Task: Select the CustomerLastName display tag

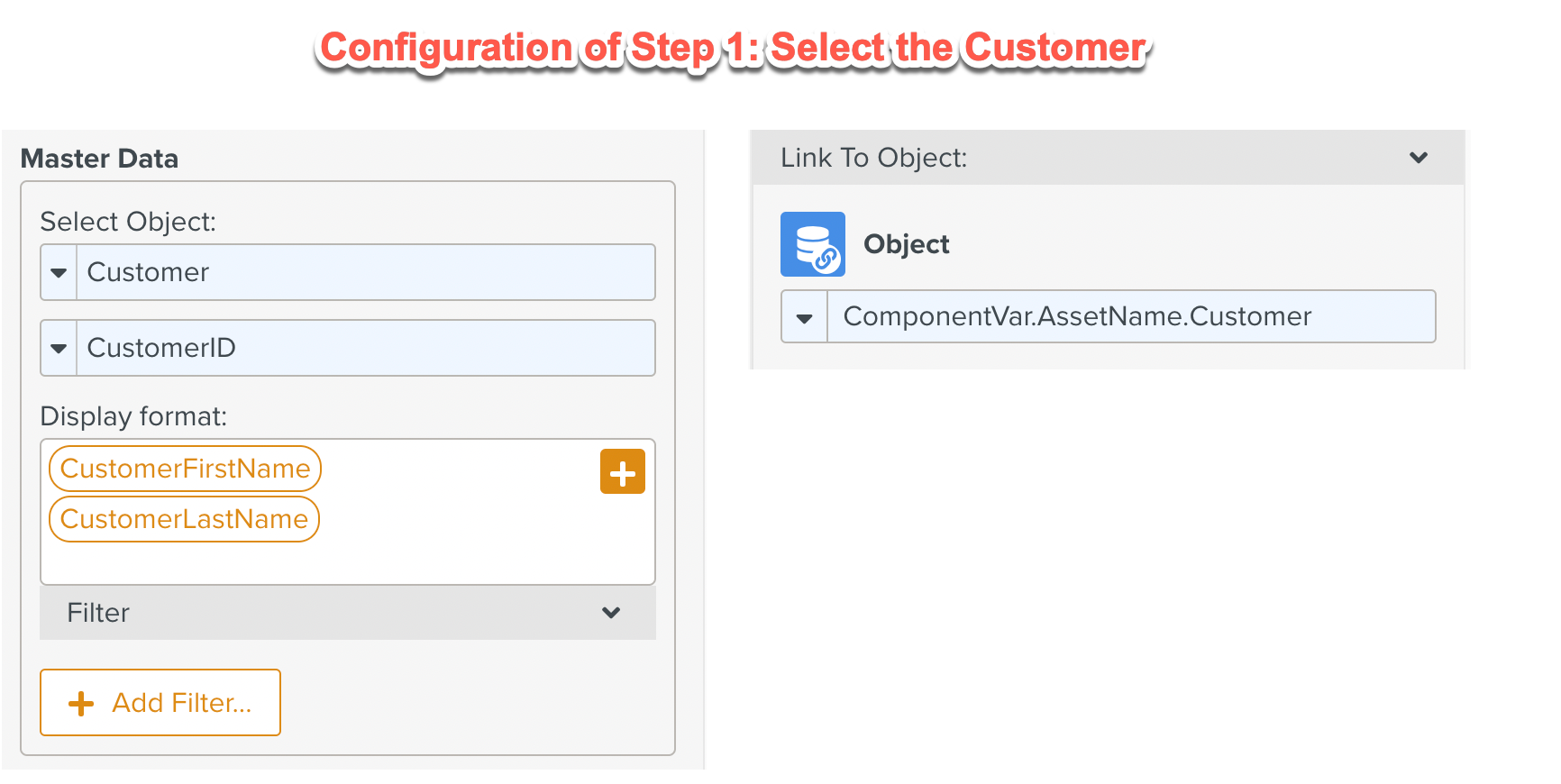Action: tap(184, 519)
